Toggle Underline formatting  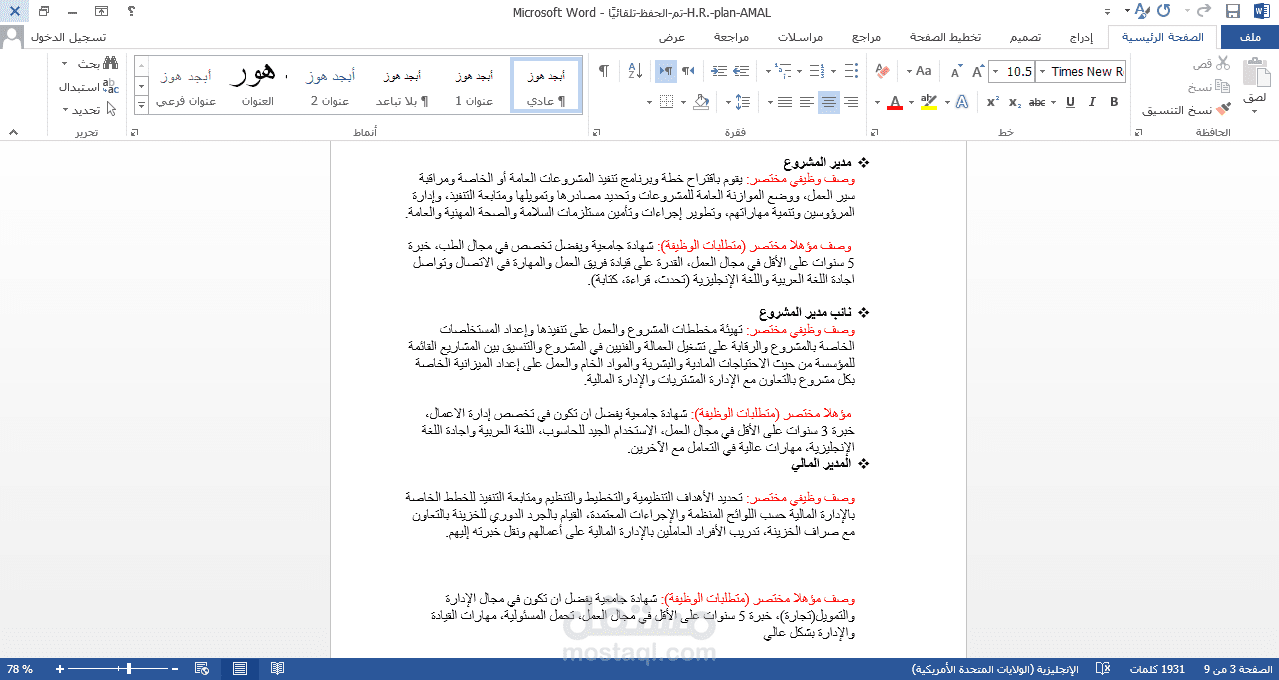(x=1070, y=102)
